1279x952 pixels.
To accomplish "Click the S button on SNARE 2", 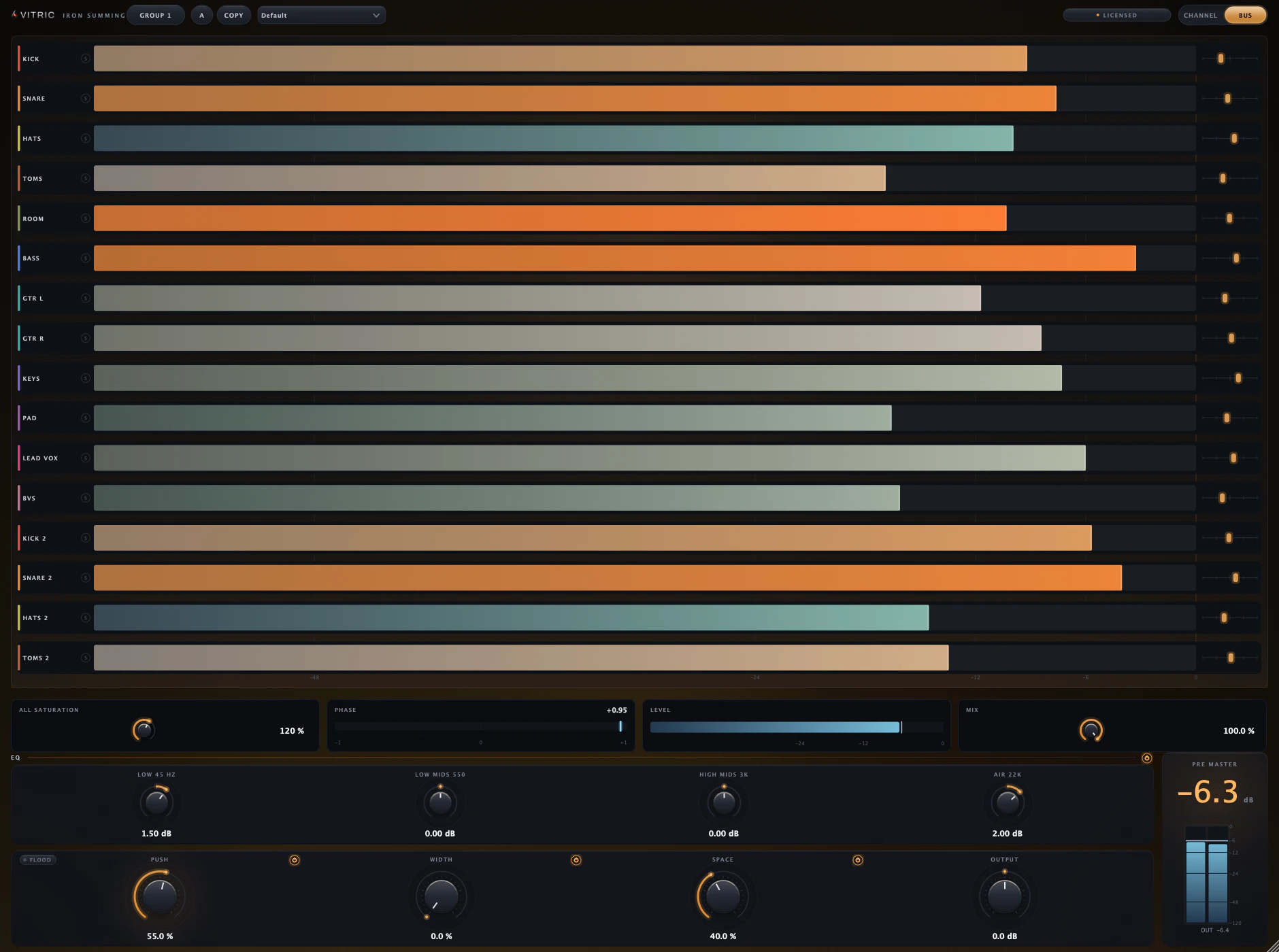I will tap(85, 578).
